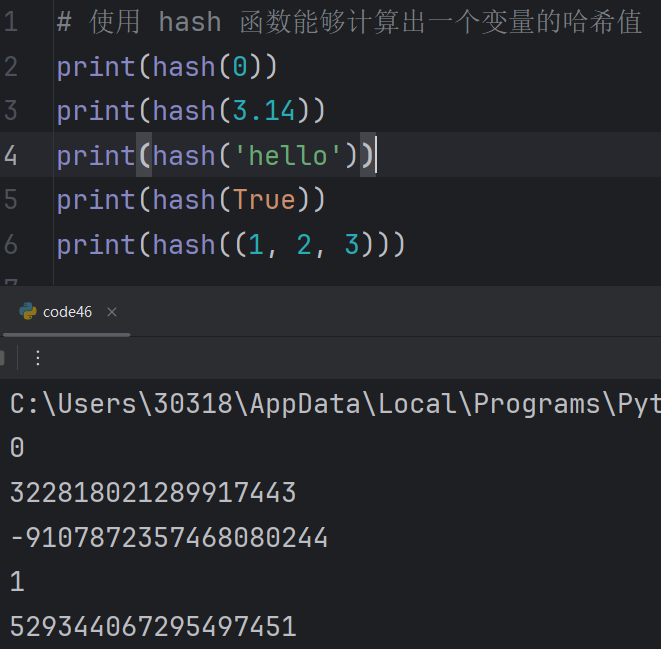The image size is (661, 649).
Task: Click the True keyword in the code
Action: [264, 200]
